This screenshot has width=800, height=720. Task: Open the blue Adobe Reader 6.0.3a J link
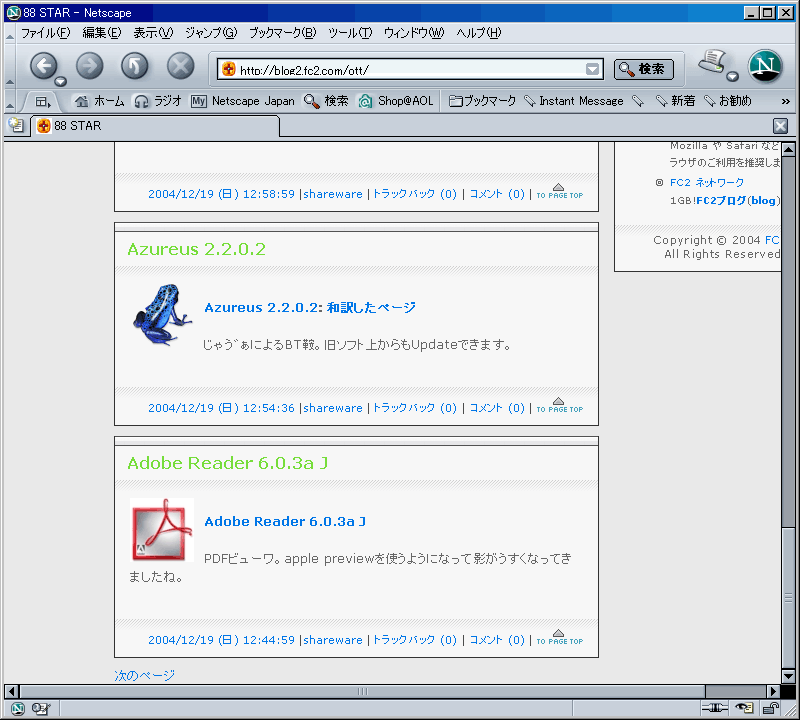coord(285,522)
